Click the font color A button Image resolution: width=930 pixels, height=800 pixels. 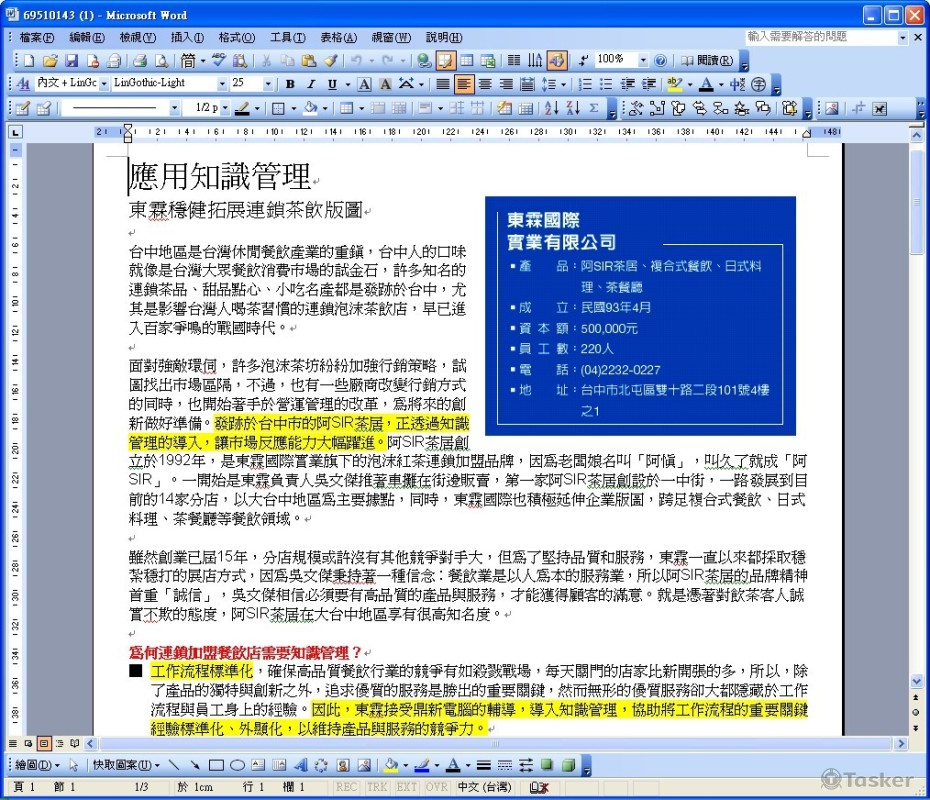click(x=706, y=84)
